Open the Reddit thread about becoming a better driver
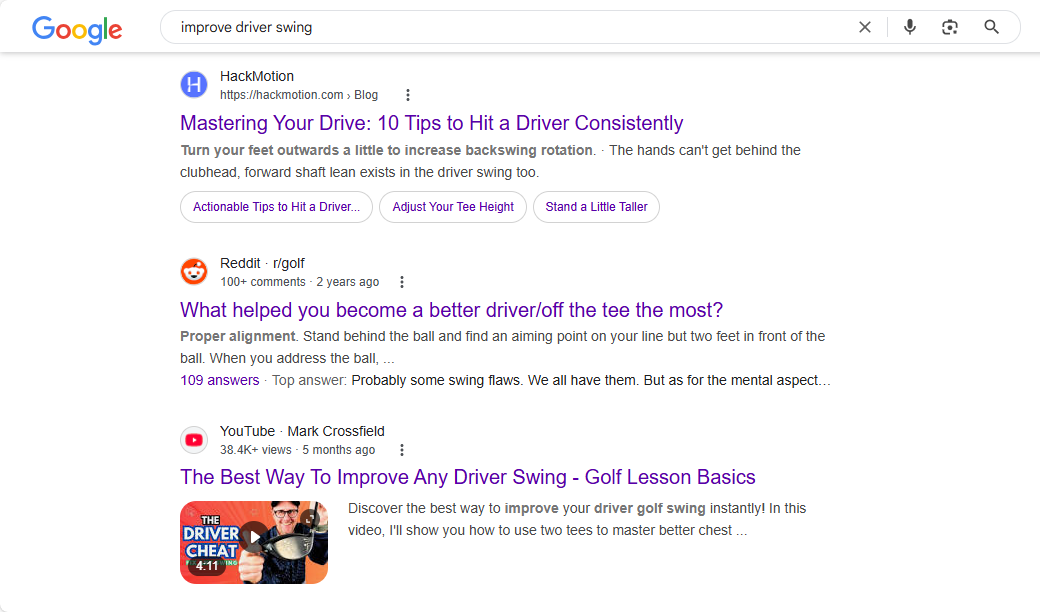1040x612 pixels. (x=451, y=310)
